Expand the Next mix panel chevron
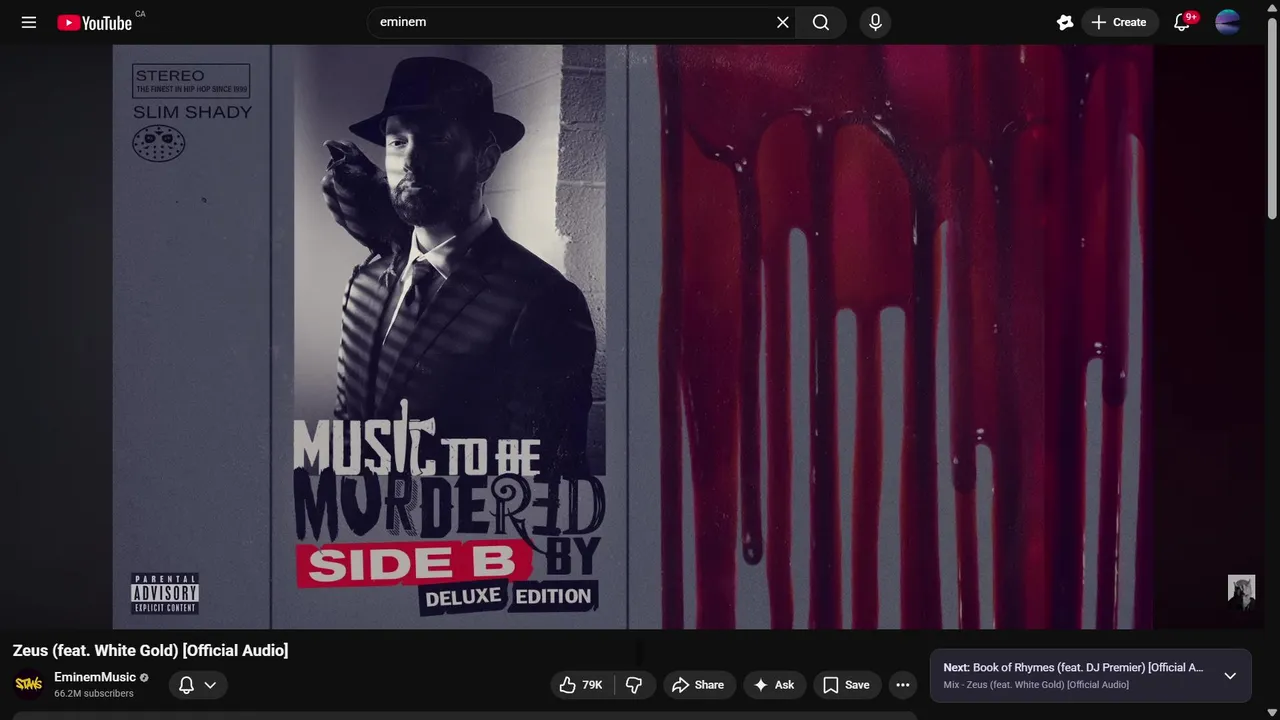The width and height of the screenshot is (1280, 720). click(1230, 676)
